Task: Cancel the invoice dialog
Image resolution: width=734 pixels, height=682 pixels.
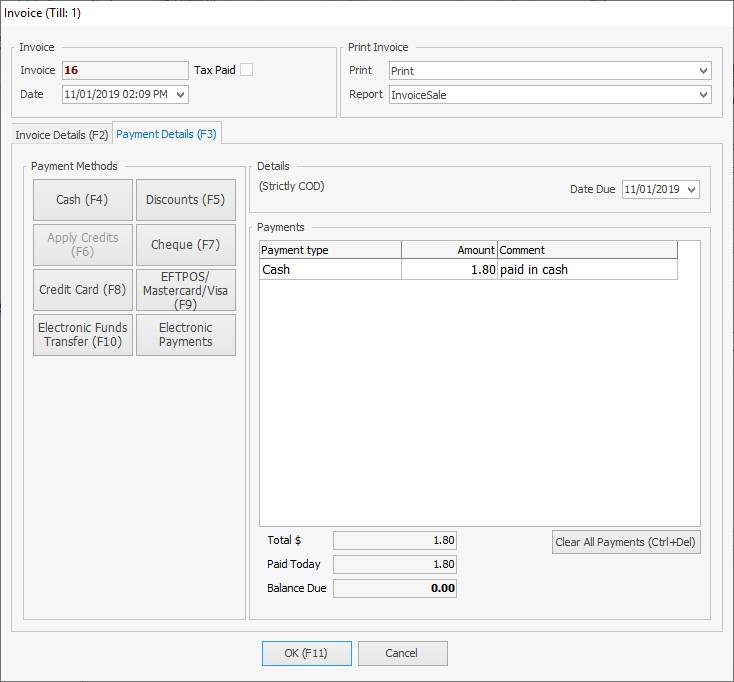Action: 402,653
